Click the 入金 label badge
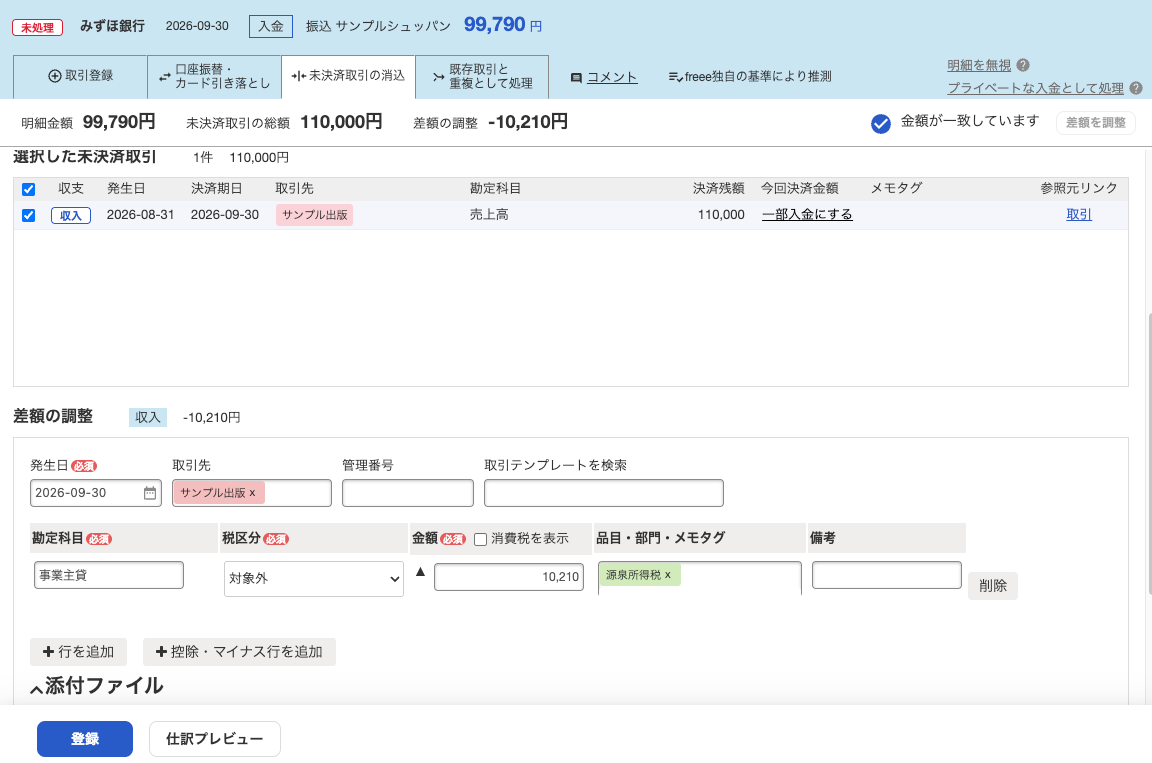This screenshot has height=763, width=1152. click(x=271, y=26)
